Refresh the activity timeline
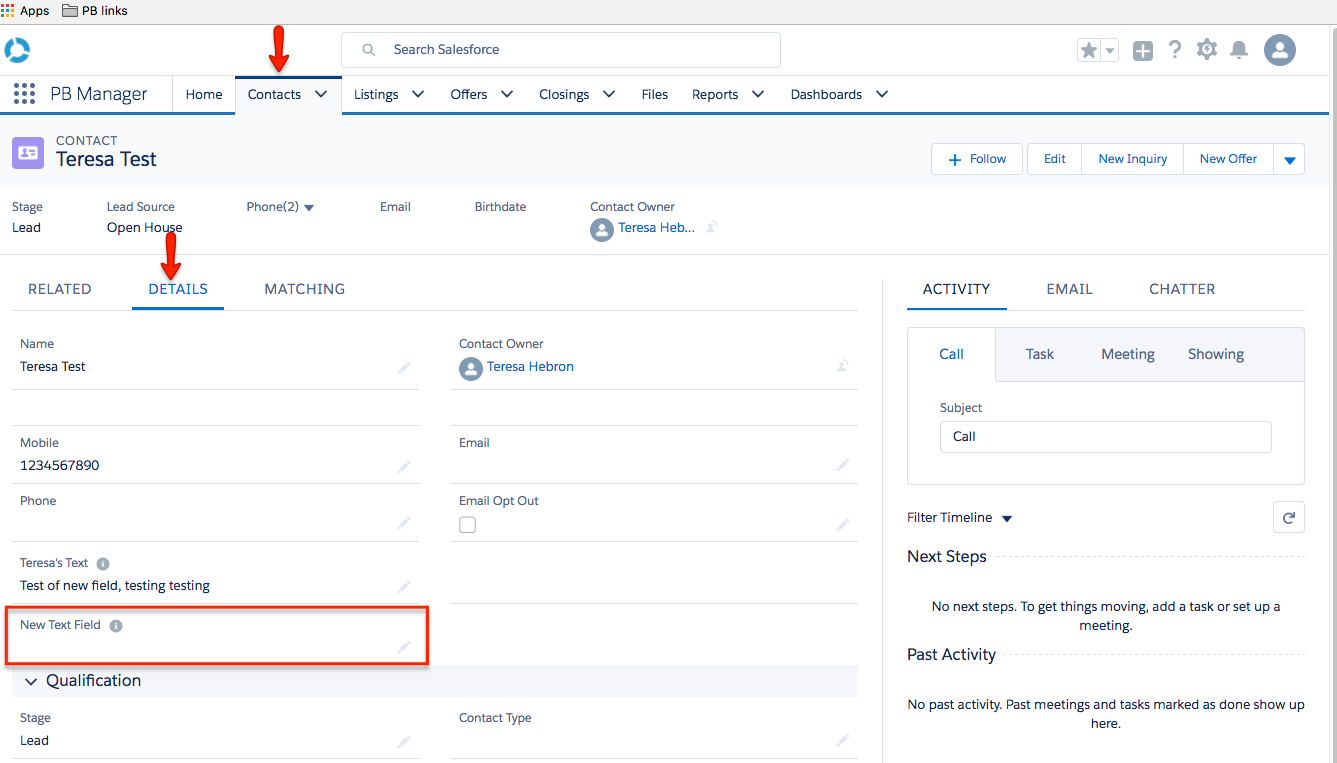The height and width of the screenshot is (763, 1337). click(1289, 517)
